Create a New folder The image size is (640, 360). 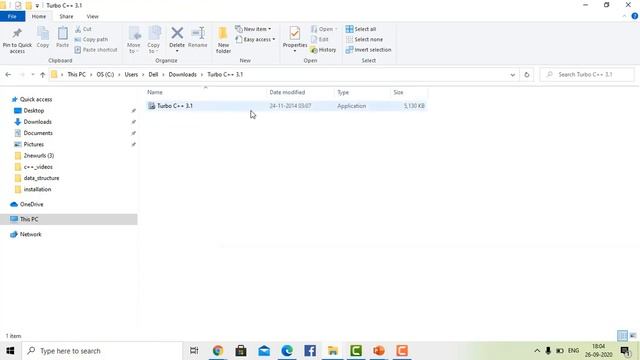tap(223, 40)
